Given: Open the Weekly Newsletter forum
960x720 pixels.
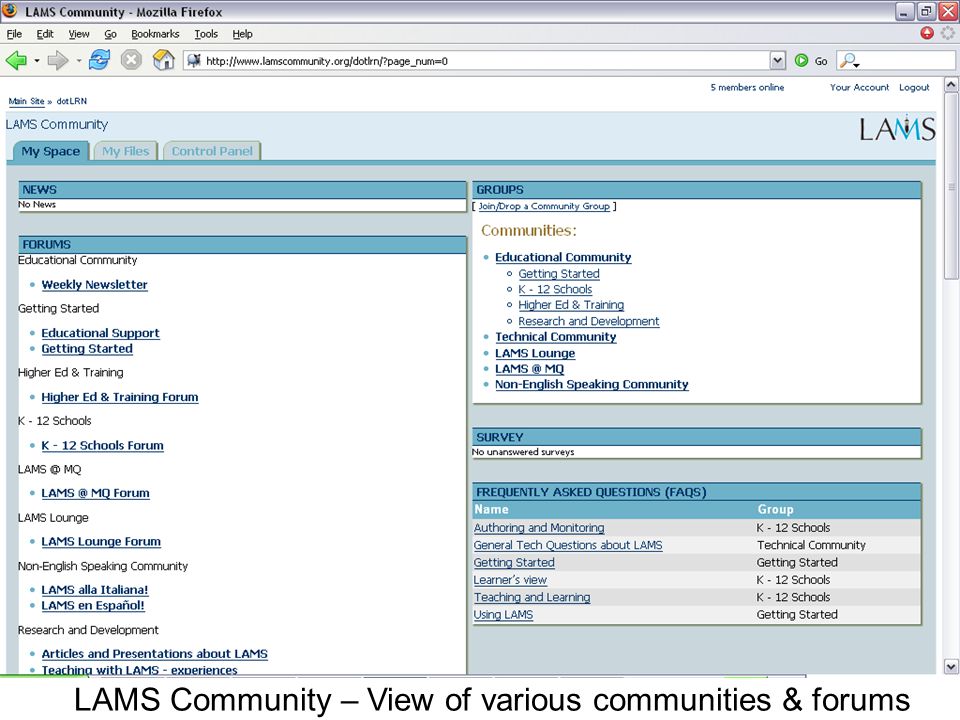Looking at the screenshot, I should pos(94,285).
